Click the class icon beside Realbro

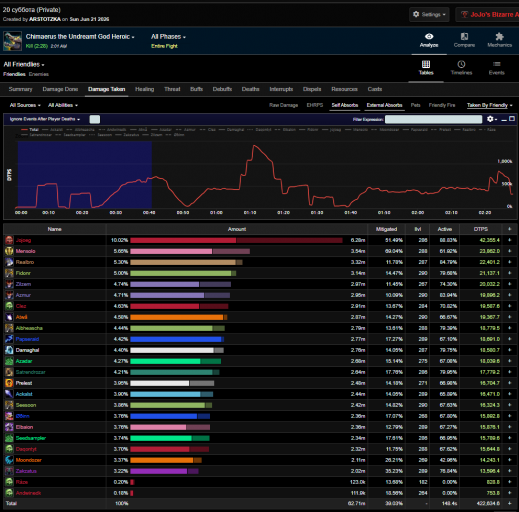click(9, 262)
